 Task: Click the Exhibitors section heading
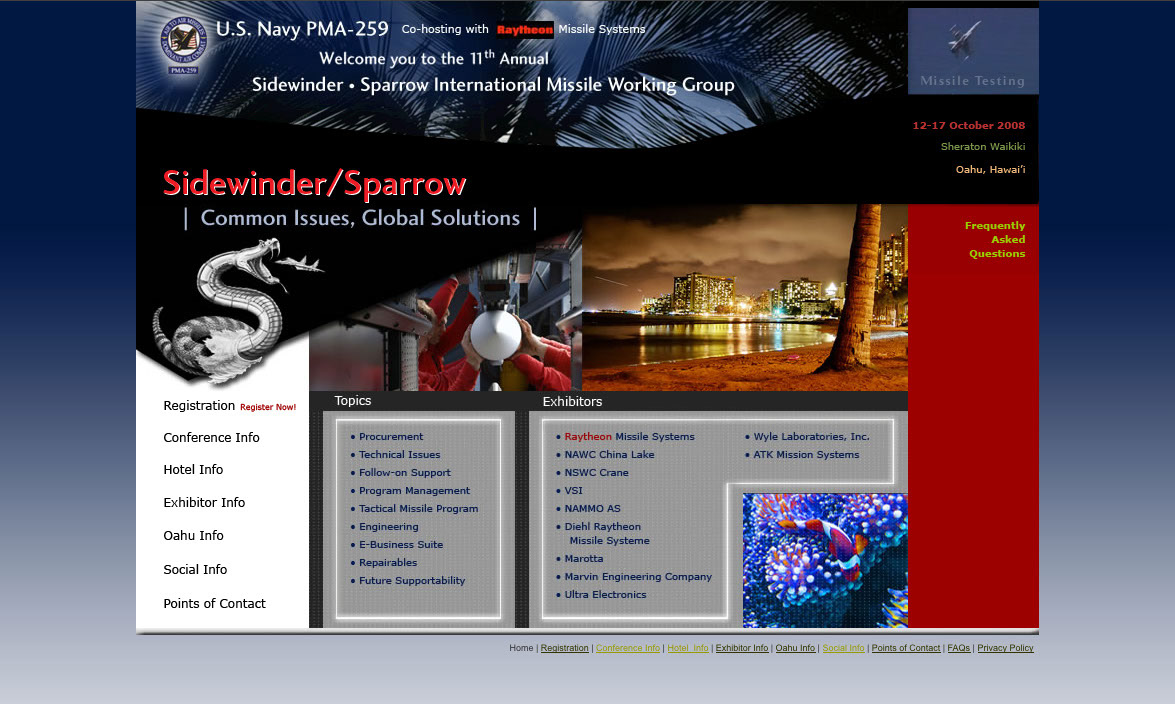pos(573,402)
